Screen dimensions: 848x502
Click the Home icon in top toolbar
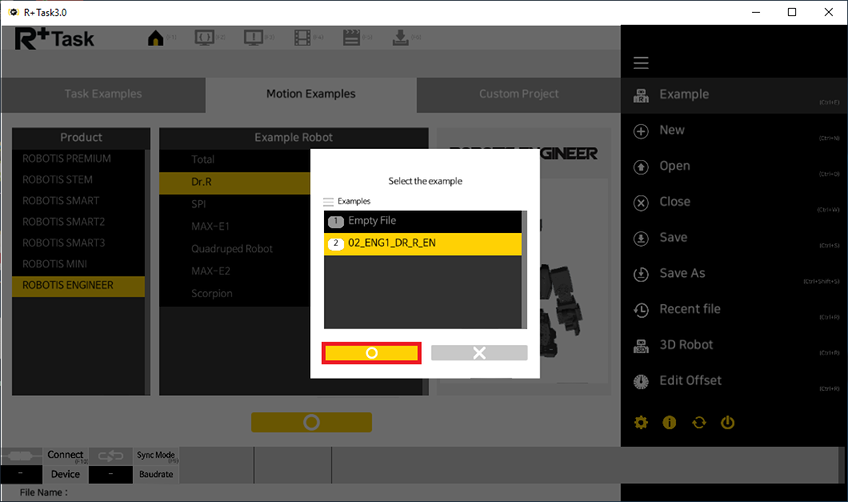(x=156, y=38)
